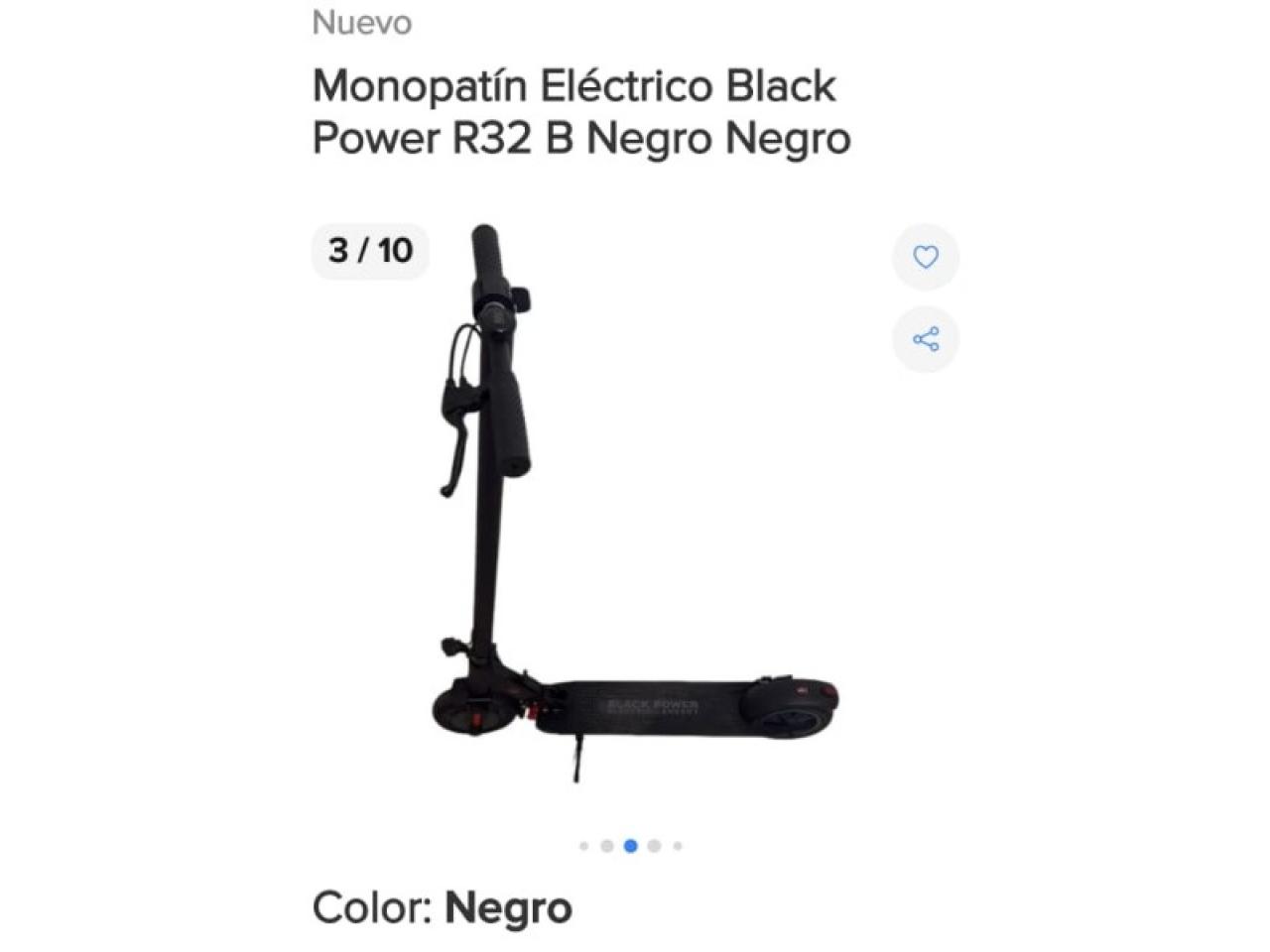
Task: Click the scooter's rear wheel with fender
Action: tap(794, 705)
